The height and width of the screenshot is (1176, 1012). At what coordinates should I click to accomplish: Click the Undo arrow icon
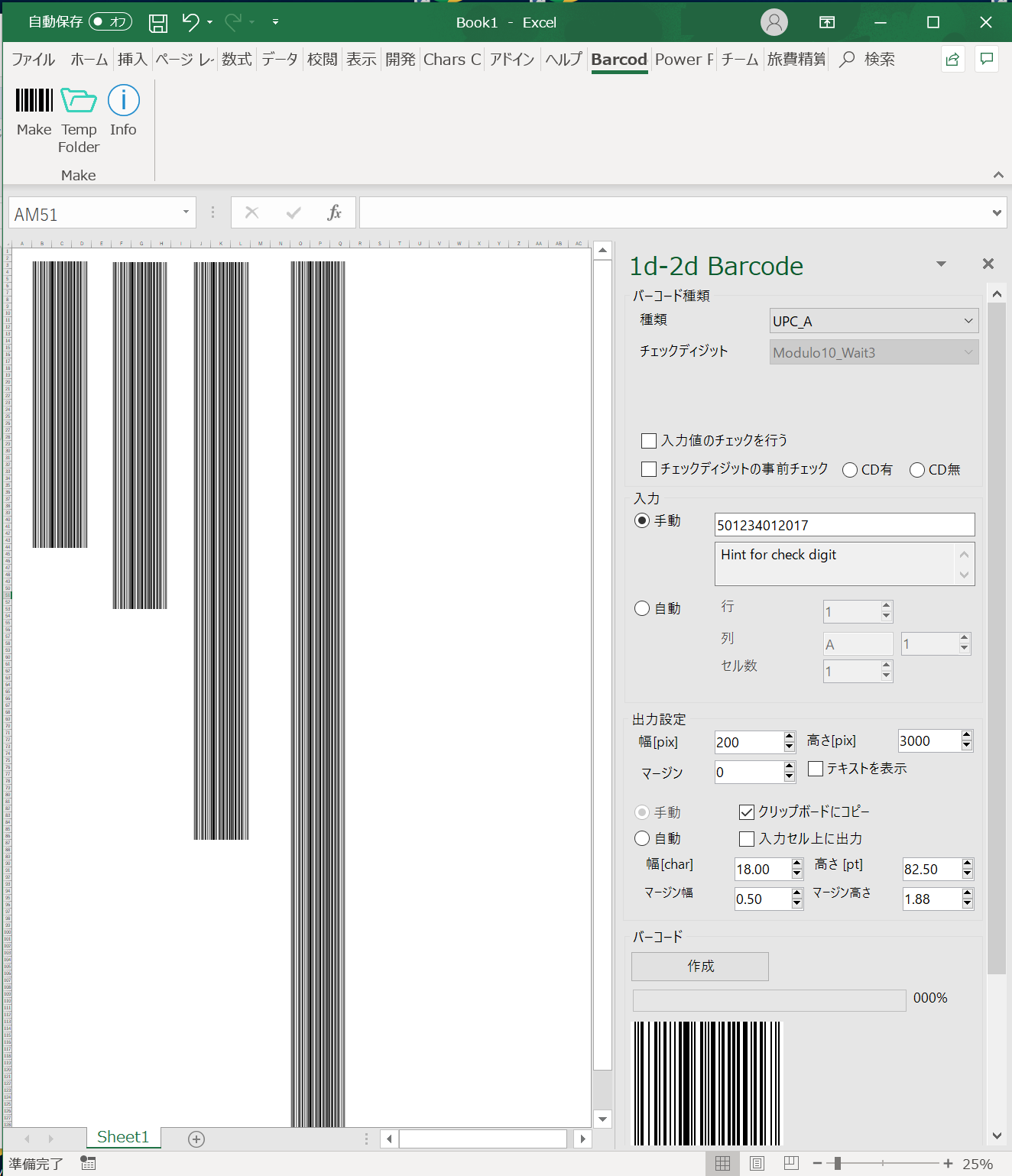tap(190, 22)
